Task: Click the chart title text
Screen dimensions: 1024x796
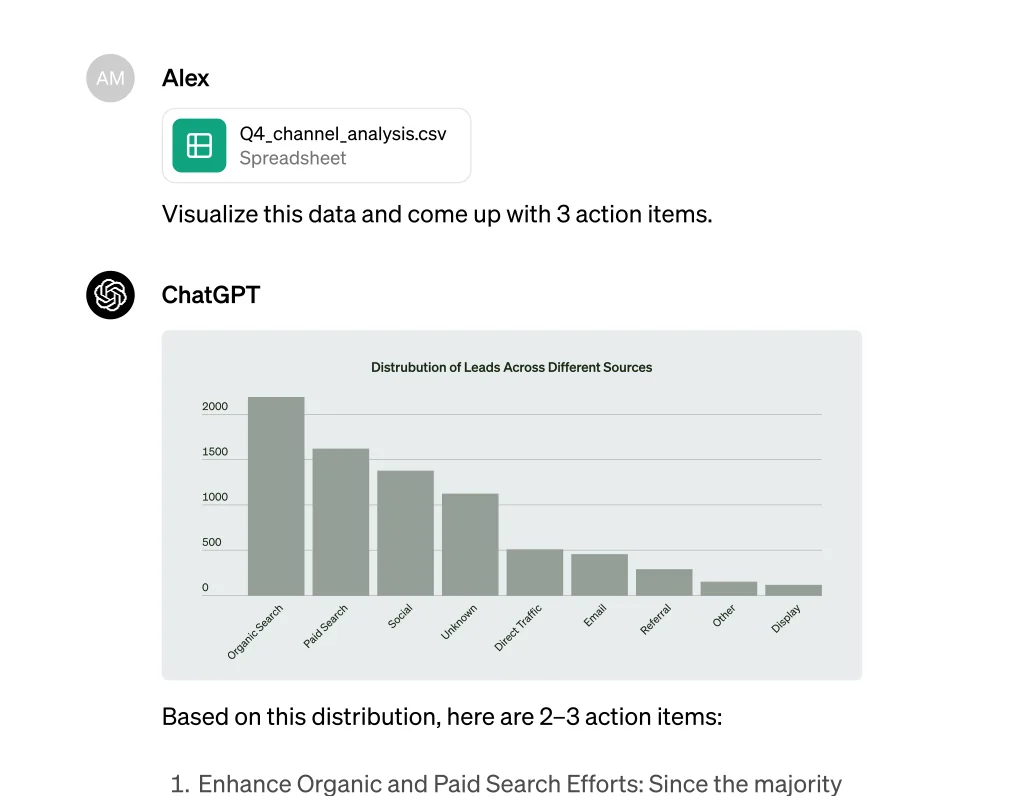Action: pos(511,367)
